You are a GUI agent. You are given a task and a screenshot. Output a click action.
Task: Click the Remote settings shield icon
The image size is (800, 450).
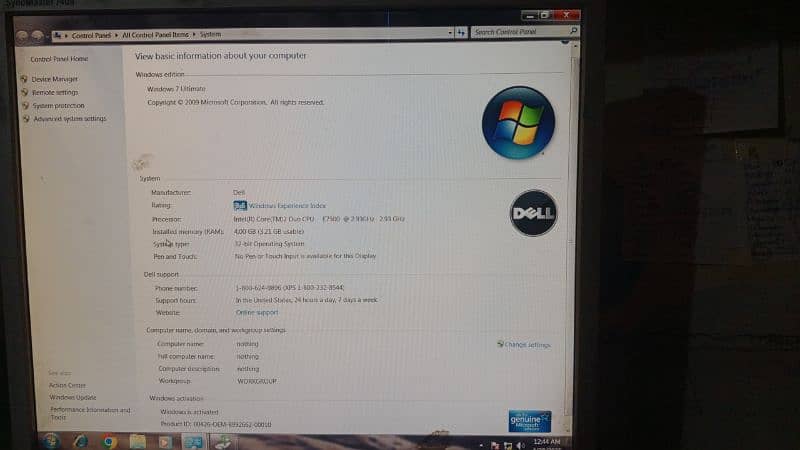click(x=24, y=92)
